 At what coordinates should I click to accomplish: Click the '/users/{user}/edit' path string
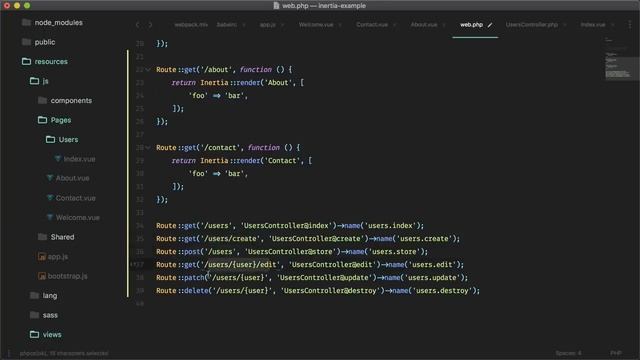pos(240,264)
